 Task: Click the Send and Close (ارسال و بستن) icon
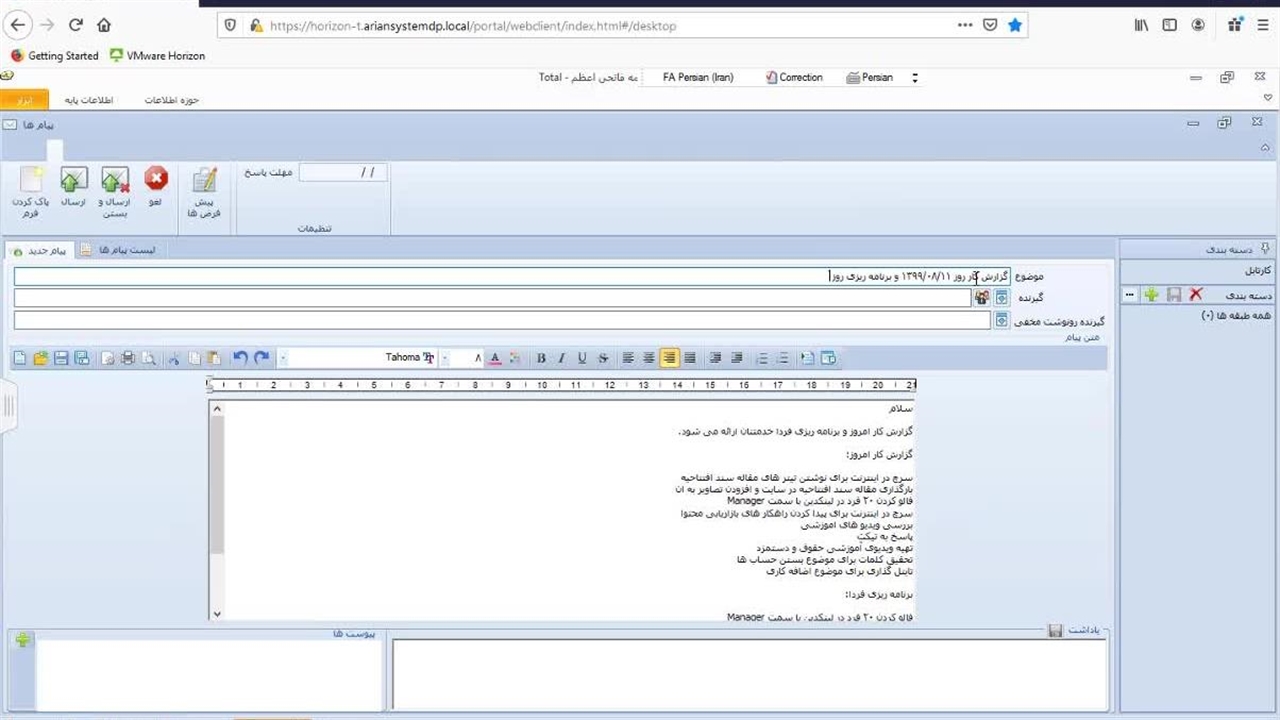pos(115,181)
